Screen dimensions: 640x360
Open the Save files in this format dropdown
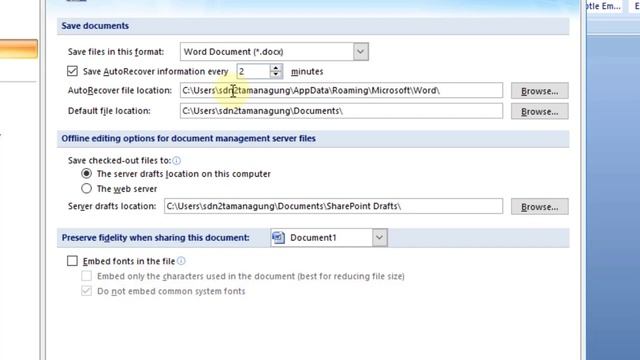[x=360, y=52]
